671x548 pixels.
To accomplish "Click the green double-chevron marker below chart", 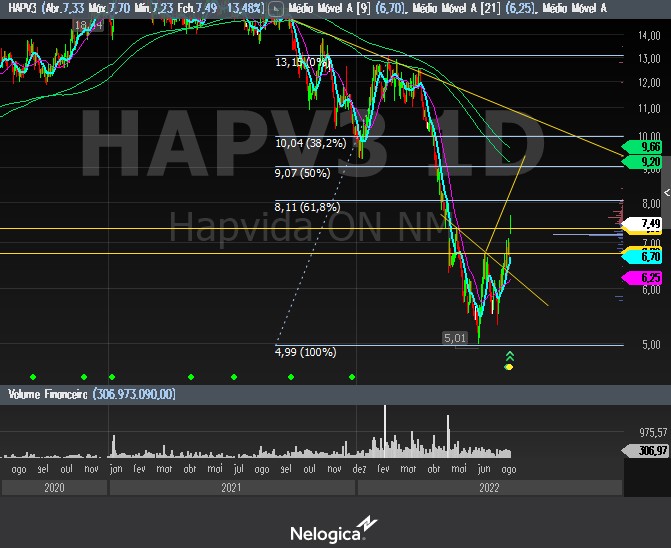I will click(x=509, y=355).
